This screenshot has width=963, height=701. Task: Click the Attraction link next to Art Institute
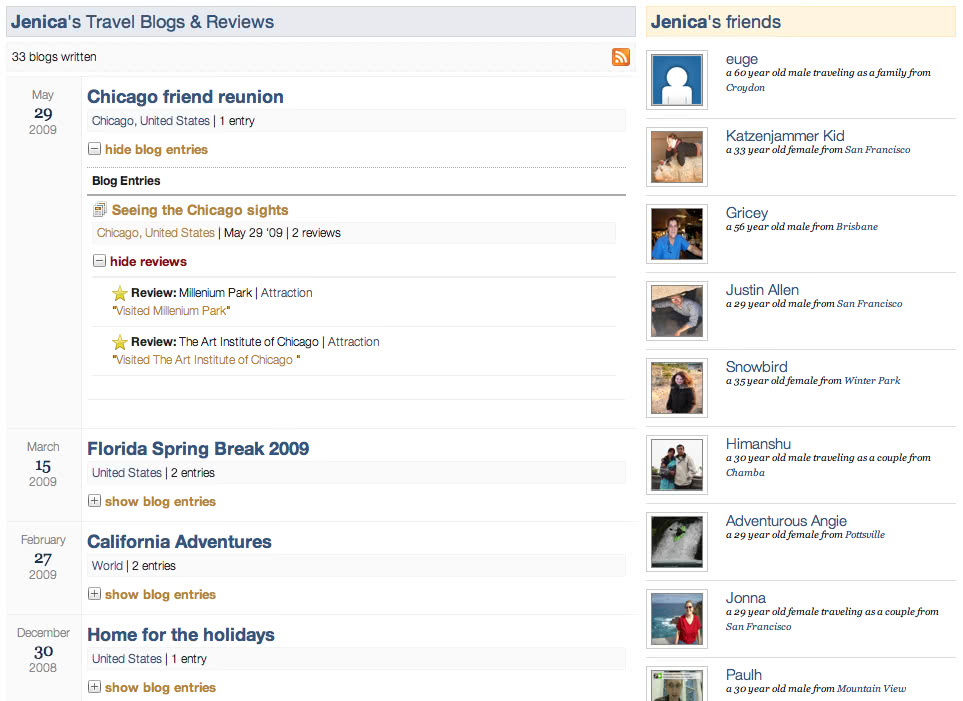pyautogui.click(x=354, y=342)
